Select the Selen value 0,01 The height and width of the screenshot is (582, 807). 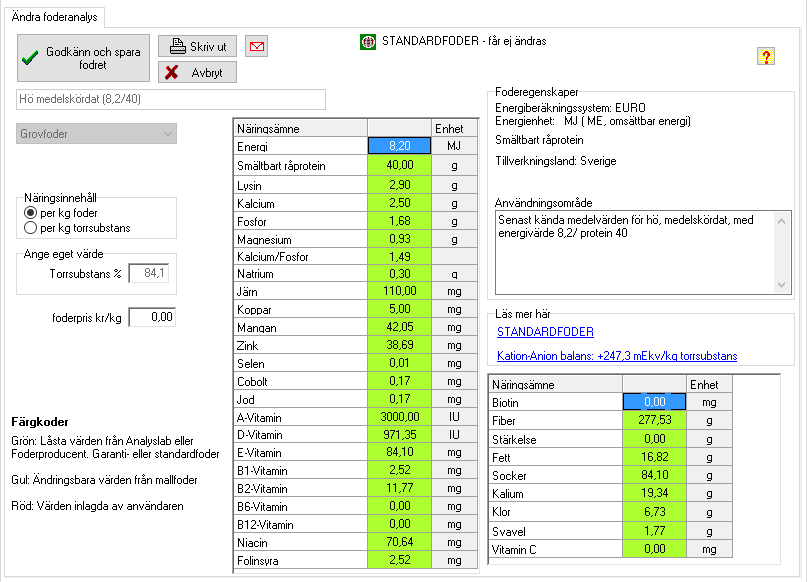tap(399, 363)
